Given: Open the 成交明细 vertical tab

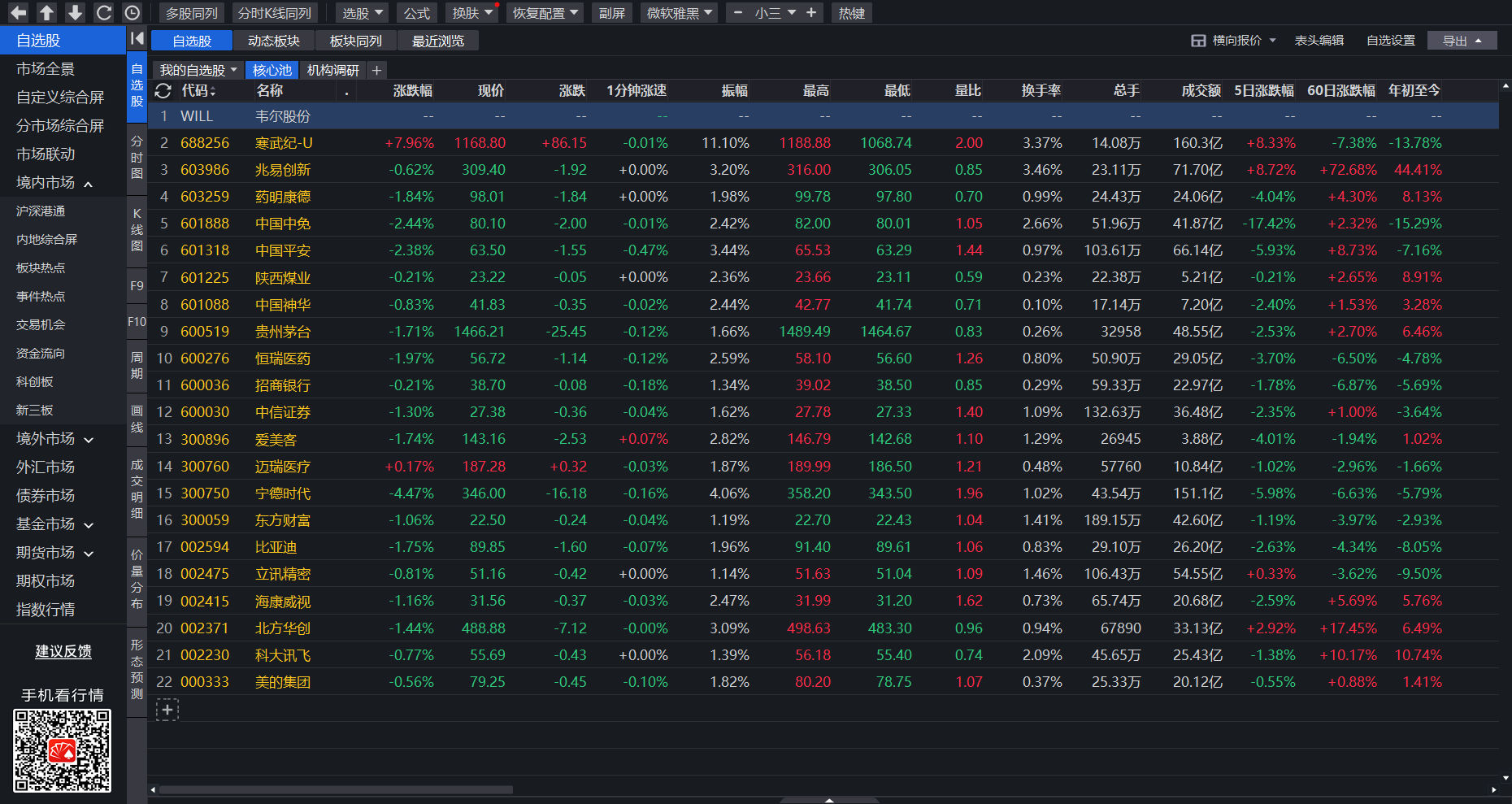Looking at the screenshot, I should [137, 489].
